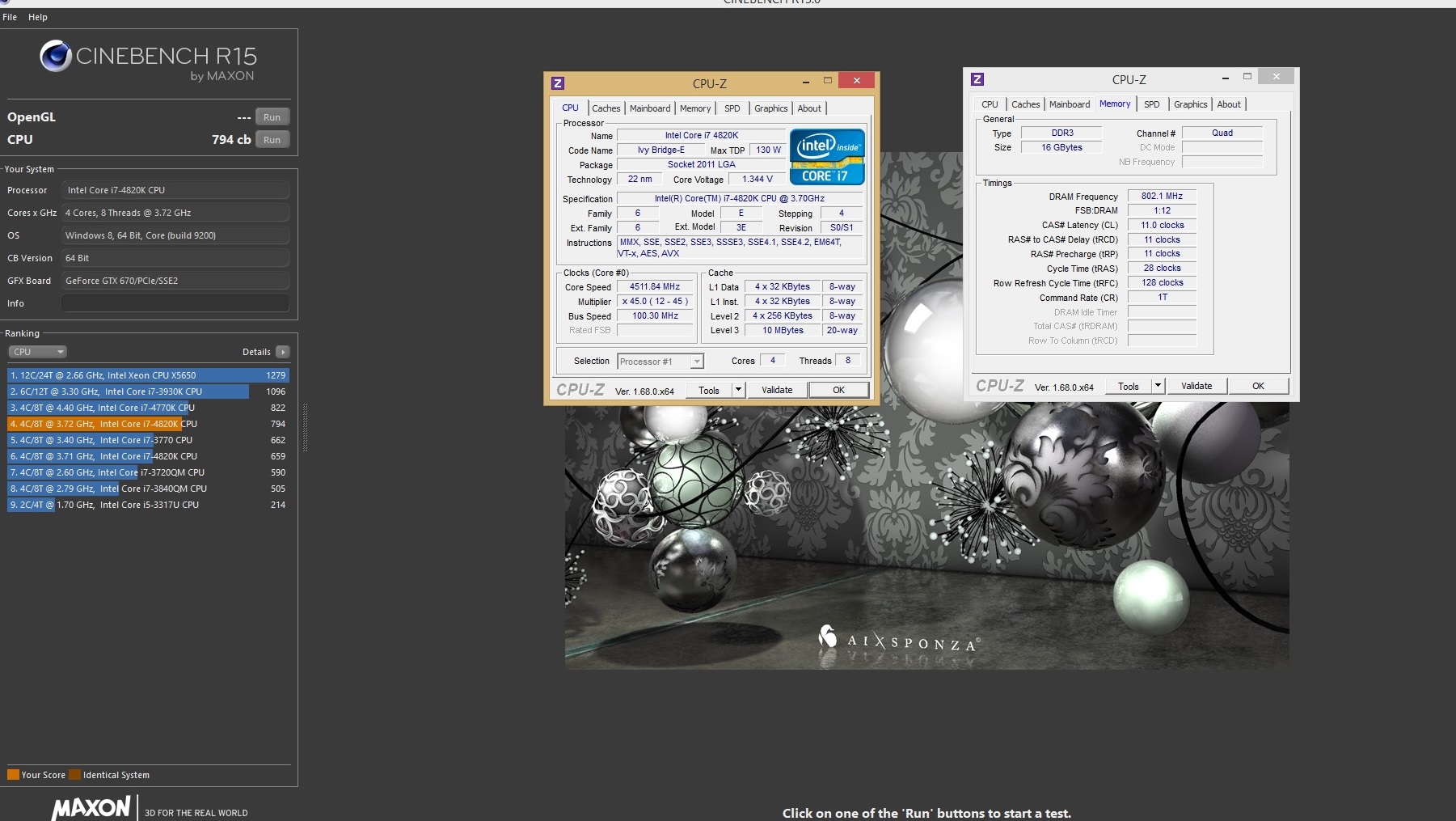Click the CPU-Z Z icon in the CPU window title bar
1456x821 pixels.
[558, 83]
